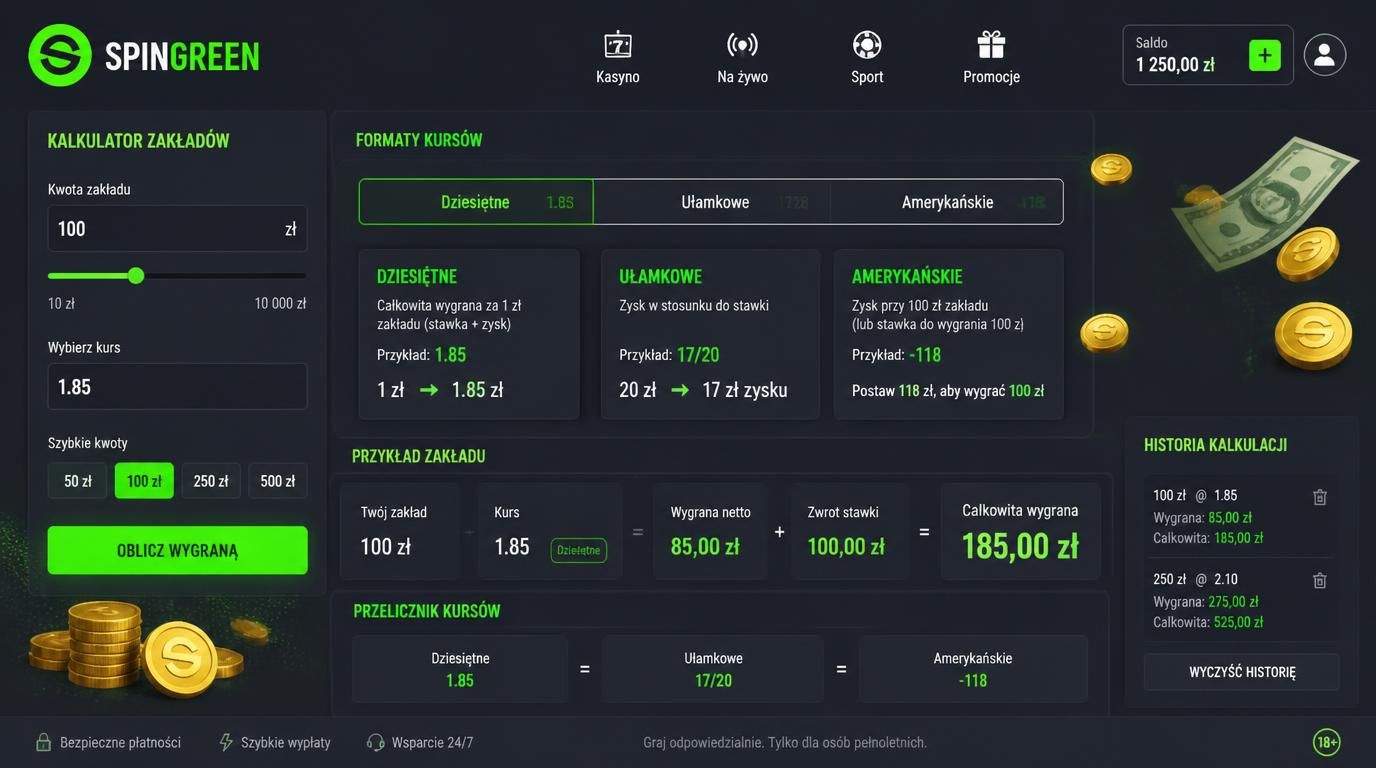Open the Na żywo broadcast icon

742,44
